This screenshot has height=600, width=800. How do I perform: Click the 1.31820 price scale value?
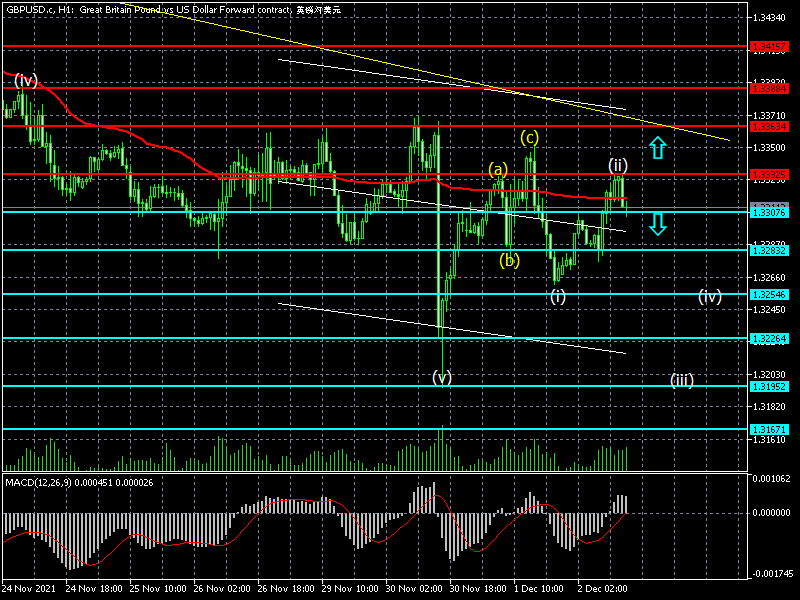(x=769, y=407)
